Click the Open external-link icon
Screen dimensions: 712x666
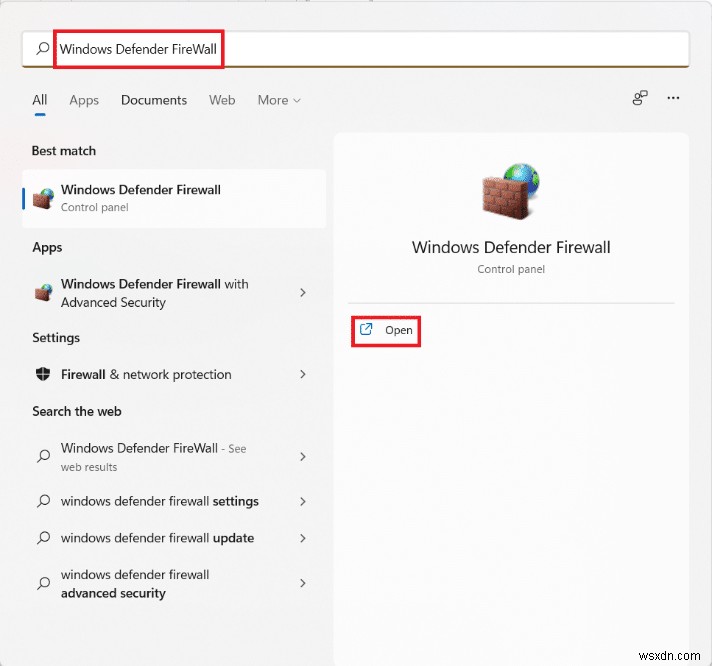(366, 329)
